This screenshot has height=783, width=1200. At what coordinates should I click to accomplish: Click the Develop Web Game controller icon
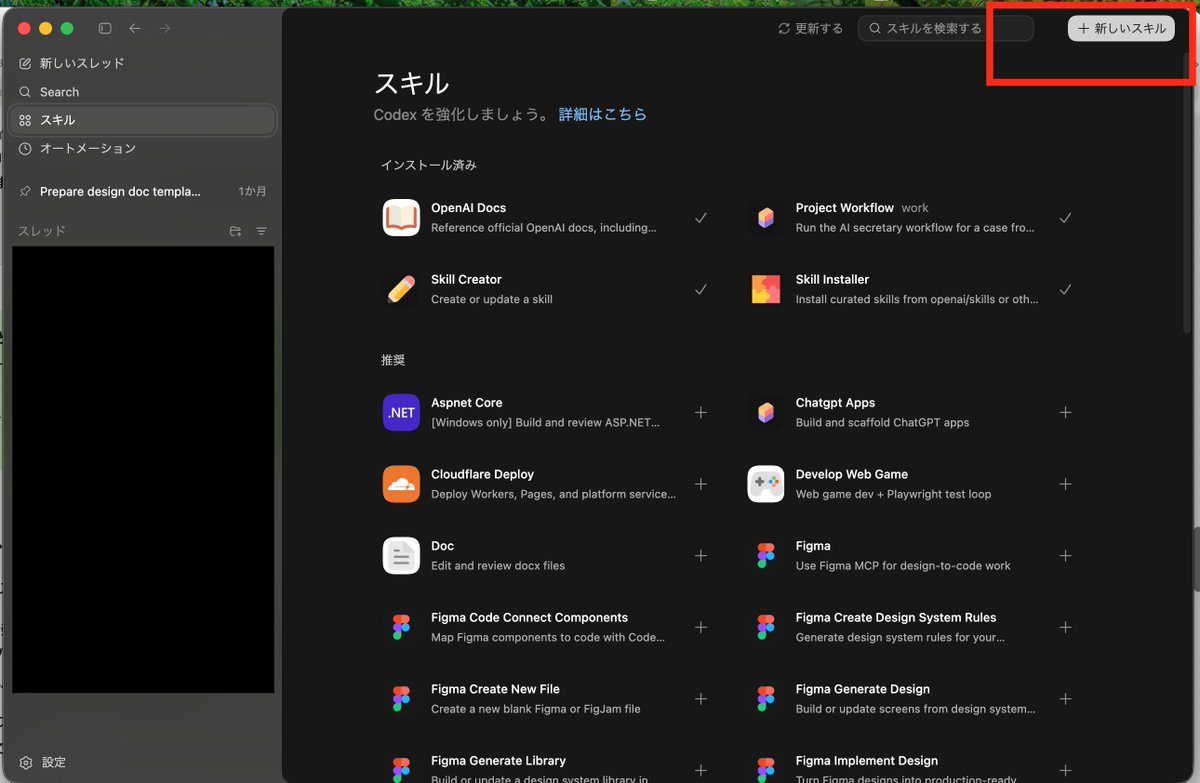click(x=766, y=484)
